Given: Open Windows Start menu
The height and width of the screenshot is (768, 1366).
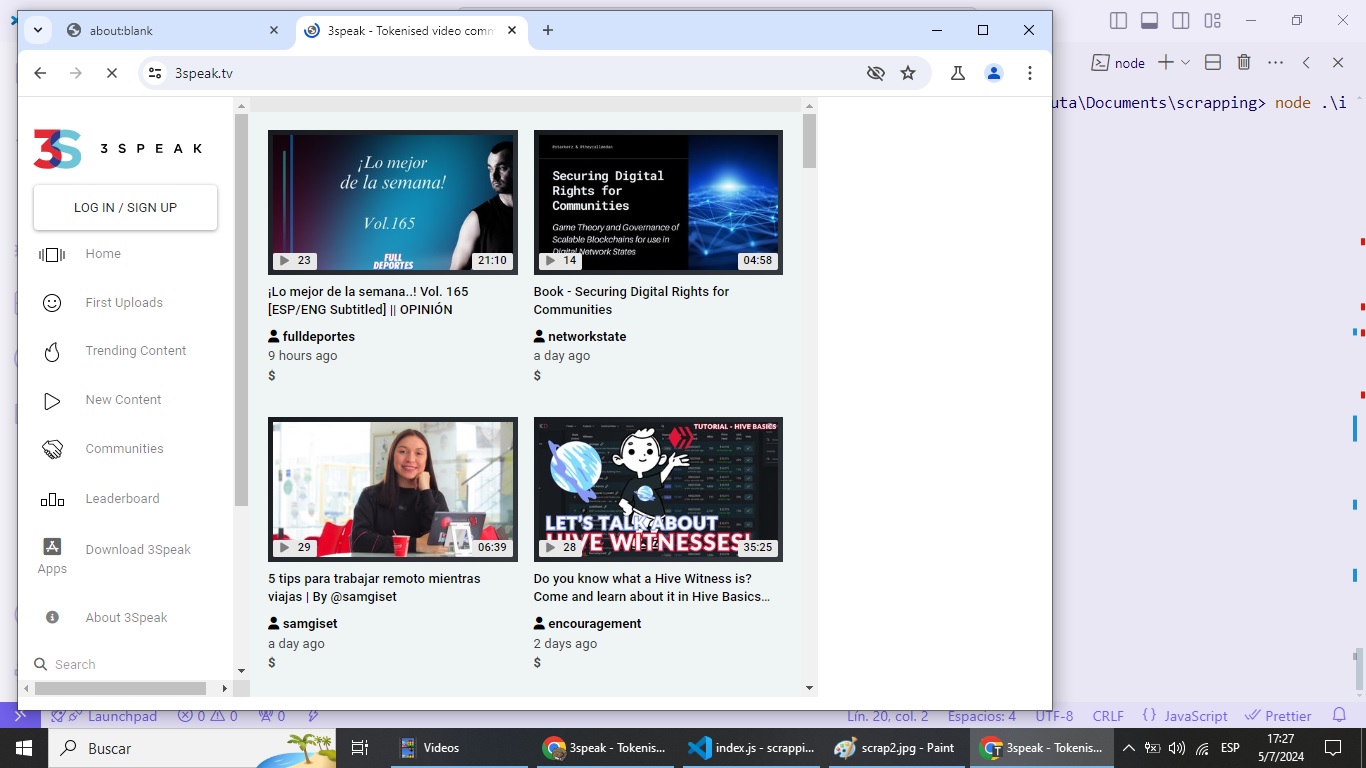Looking at the screenshot, I should tap(24, 748).
